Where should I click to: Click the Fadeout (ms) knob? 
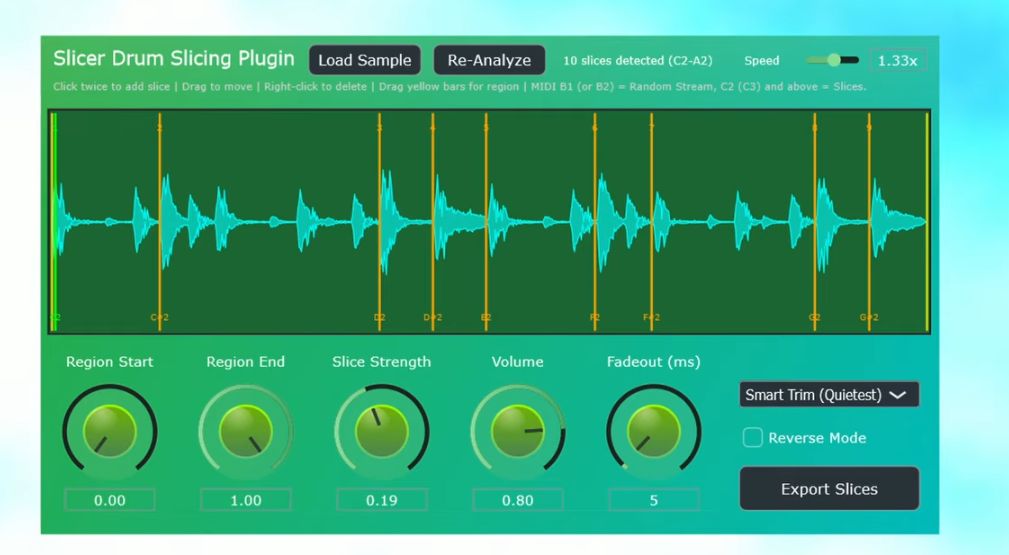[653, 432]
